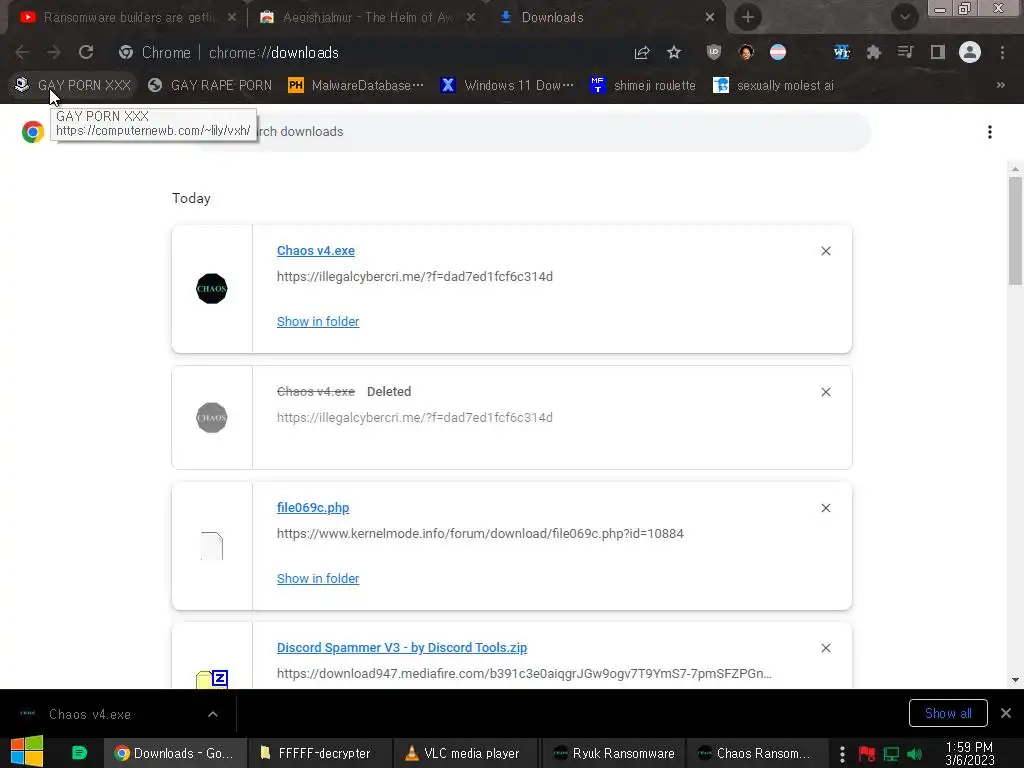Click the green chat taskbar icon

click(x=80, y=753)
